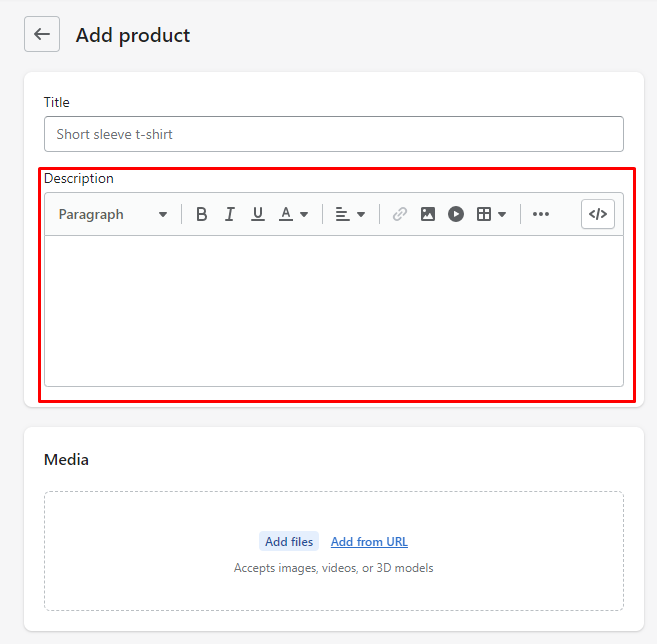Image resolution: width=657 pixels, height=644 pixels.
Task: Click the Description label
Action: coord(79,178)
